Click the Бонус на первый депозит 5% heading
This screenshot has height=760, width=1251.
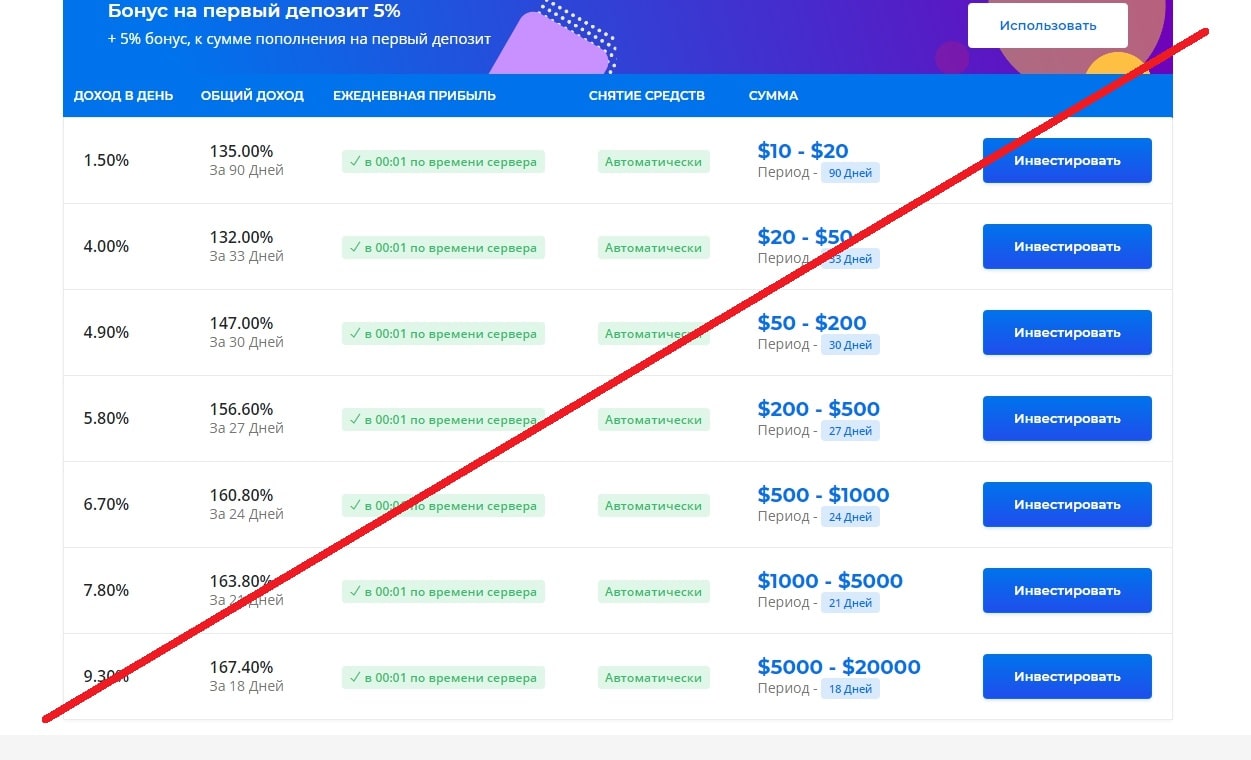[x=254, y=13]
